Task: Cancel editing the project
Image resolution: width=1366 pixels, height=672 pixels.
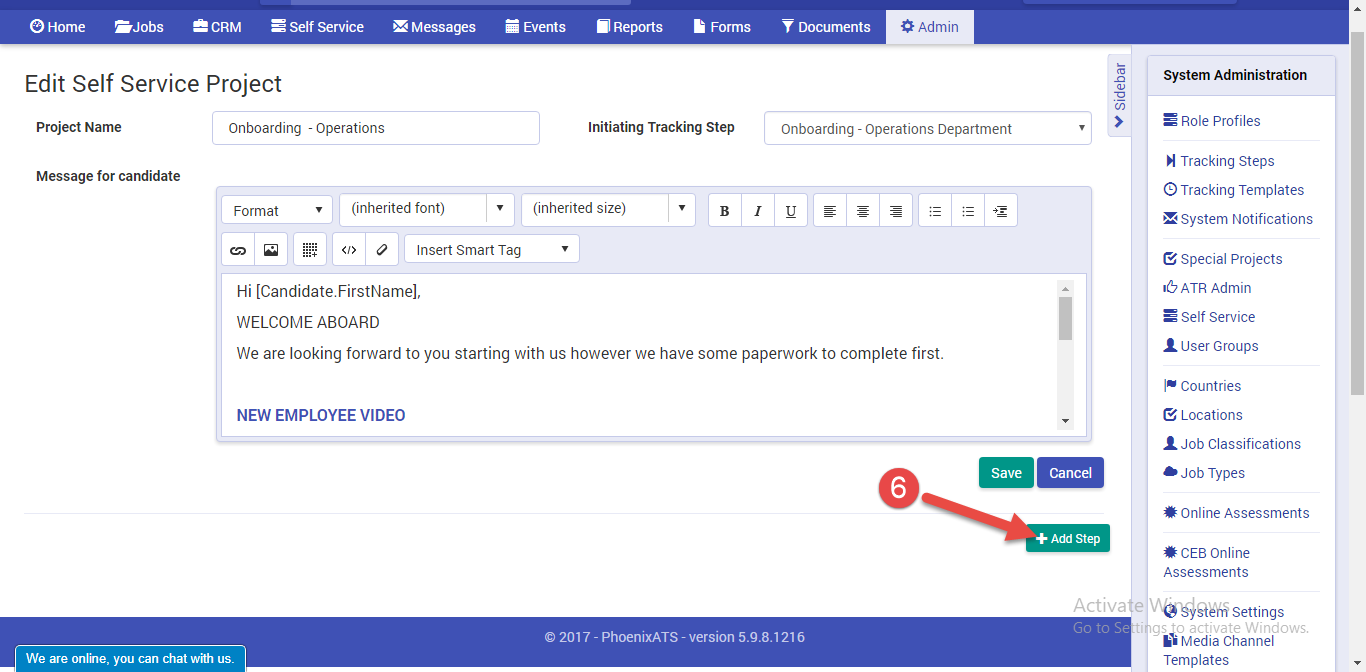Action: tap(1070, 473)
